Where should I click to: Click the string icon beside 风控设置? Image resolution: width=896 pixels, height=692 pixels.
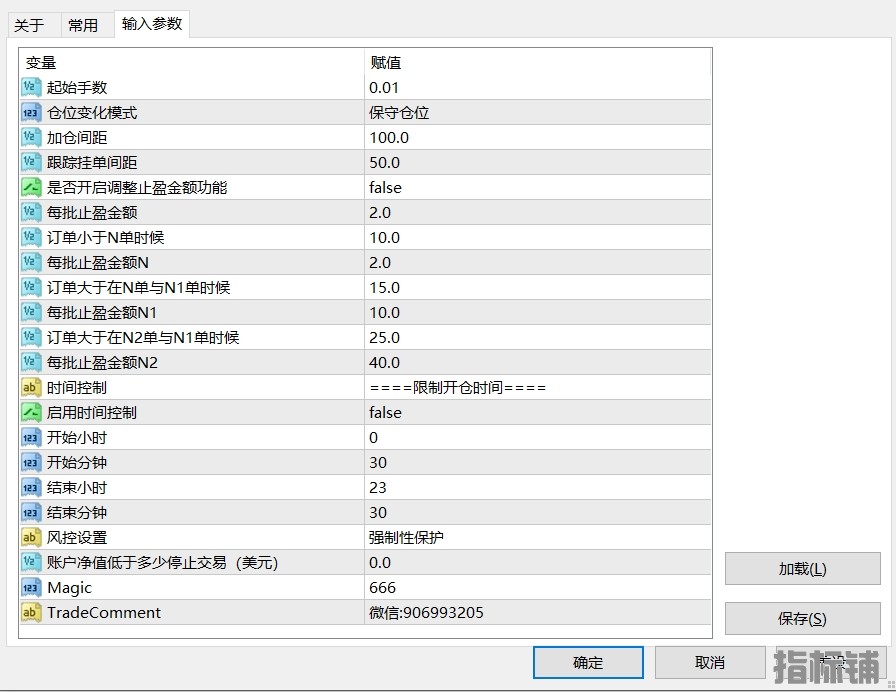[31, 538]
